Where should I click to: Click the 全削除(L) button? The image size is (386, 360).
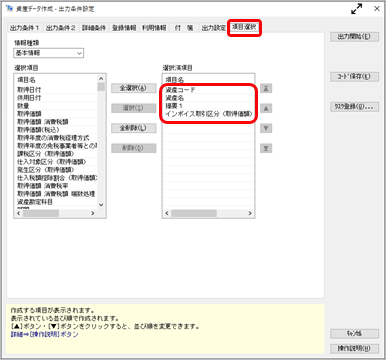(133, 128)
